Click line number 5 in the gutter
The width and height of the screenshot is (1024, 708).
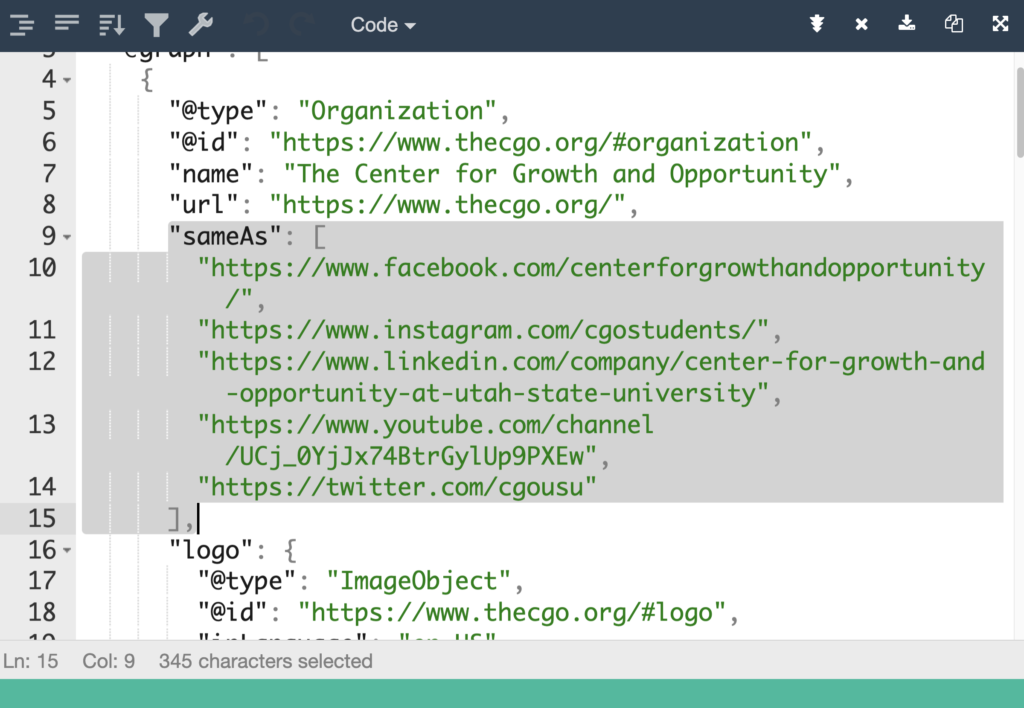coord(49,111)
